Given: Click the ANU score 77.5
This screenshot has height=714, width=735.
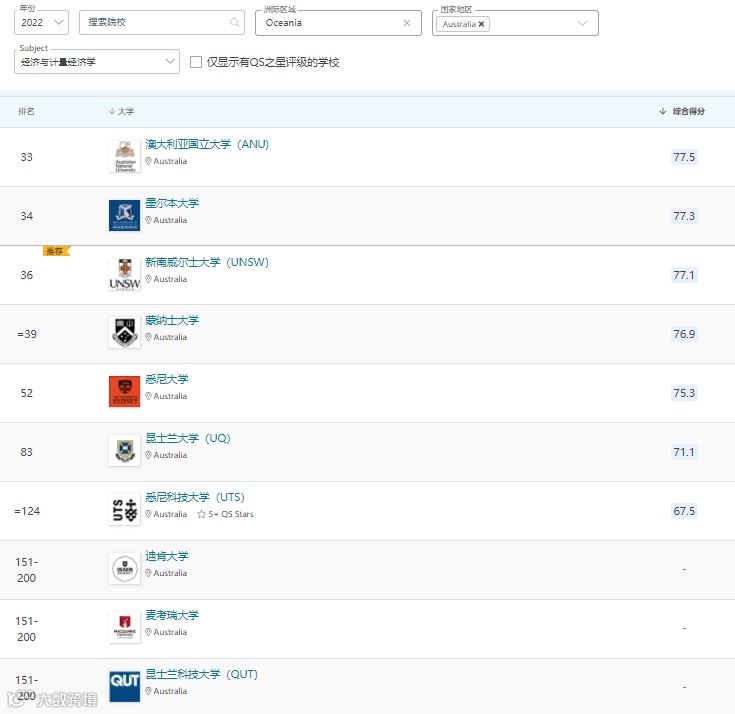Looking at the screenshot, I should (x=684, y=157).
